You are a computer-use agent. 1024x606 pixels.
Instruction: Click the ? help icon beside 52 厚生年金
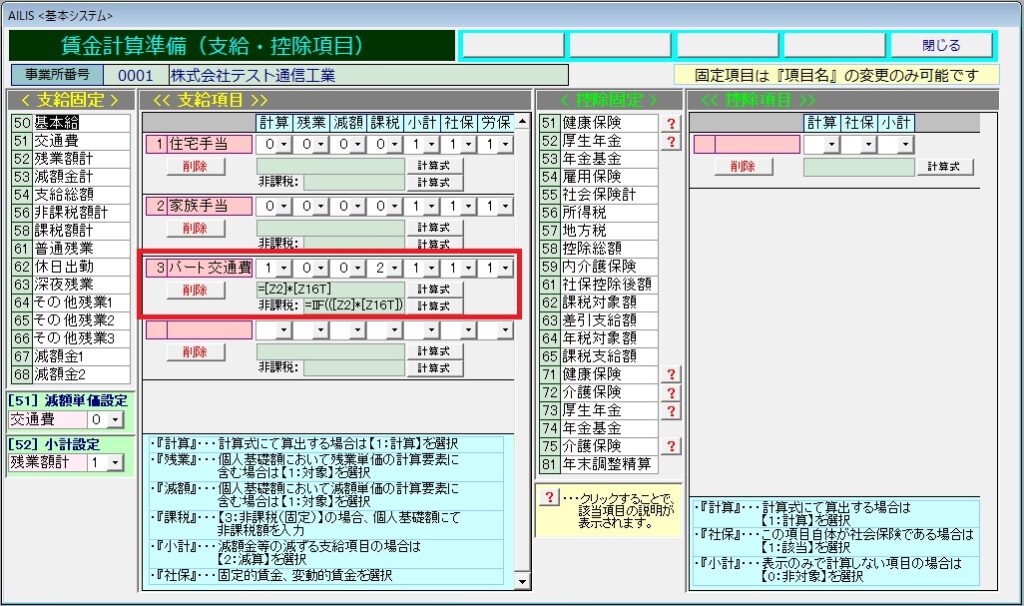click(x=671, y=141)
